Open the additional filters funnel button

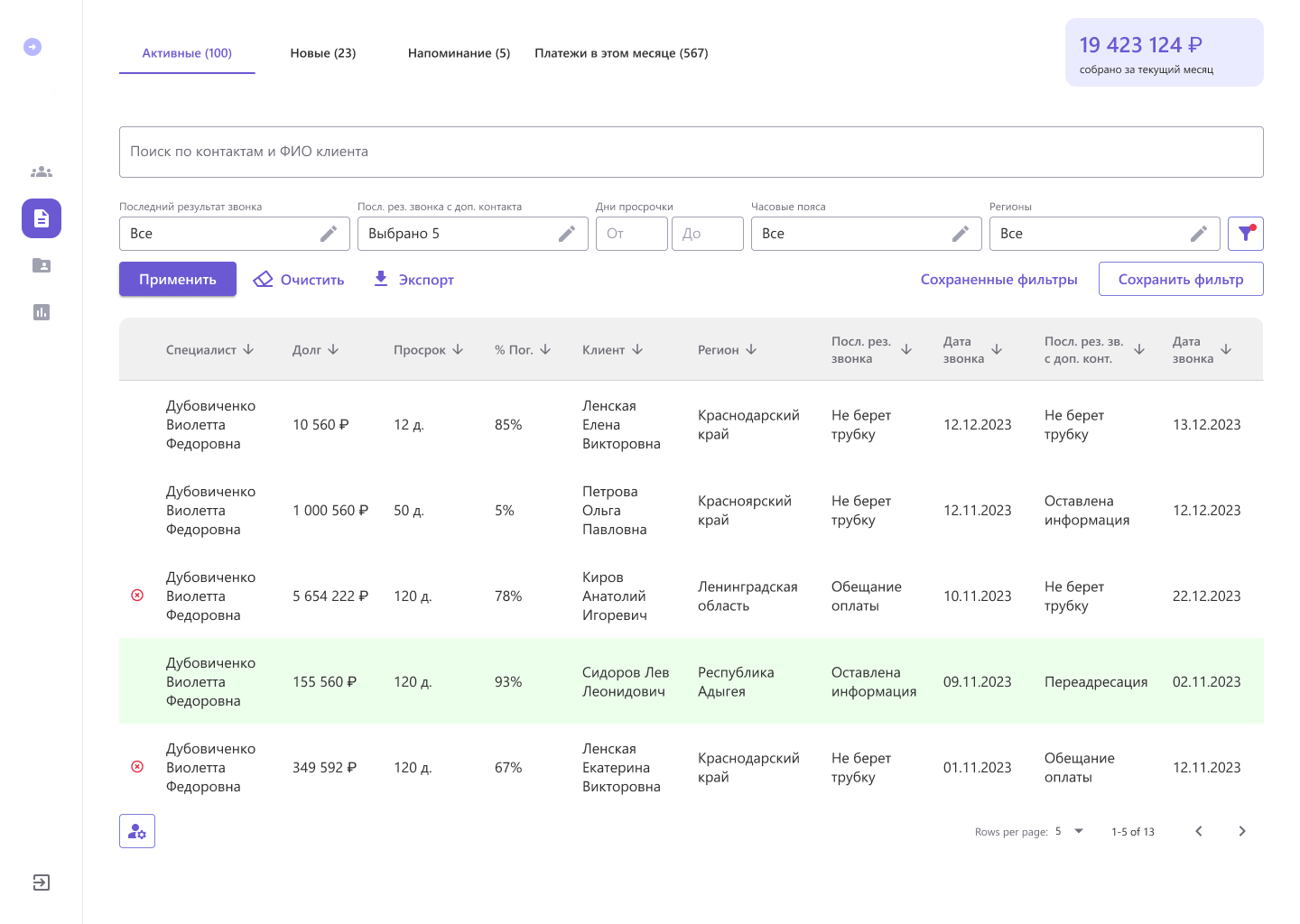pos(1245,234)
